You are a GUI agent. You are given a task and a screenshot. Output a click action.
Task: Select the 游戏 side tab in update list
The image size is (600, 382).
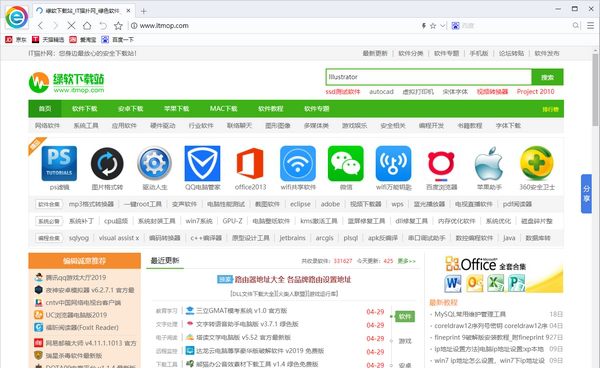point(405,341)
